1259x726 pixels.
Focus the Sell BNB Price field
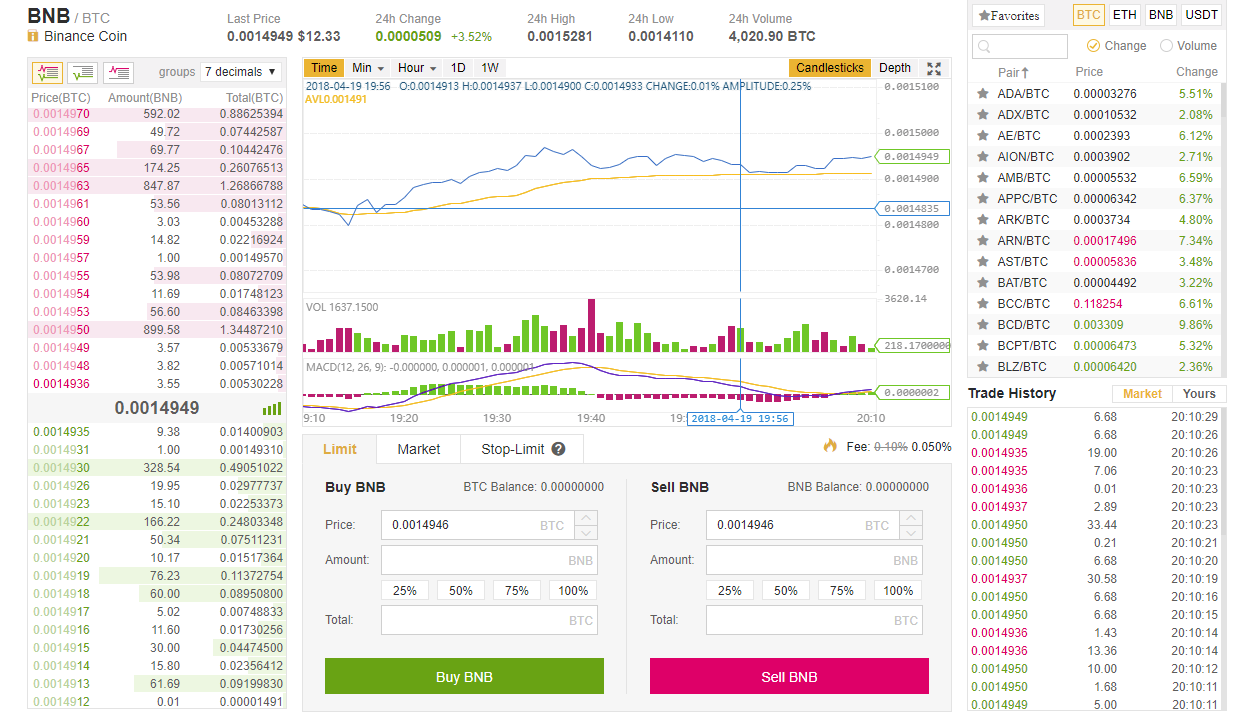(803, 525)
